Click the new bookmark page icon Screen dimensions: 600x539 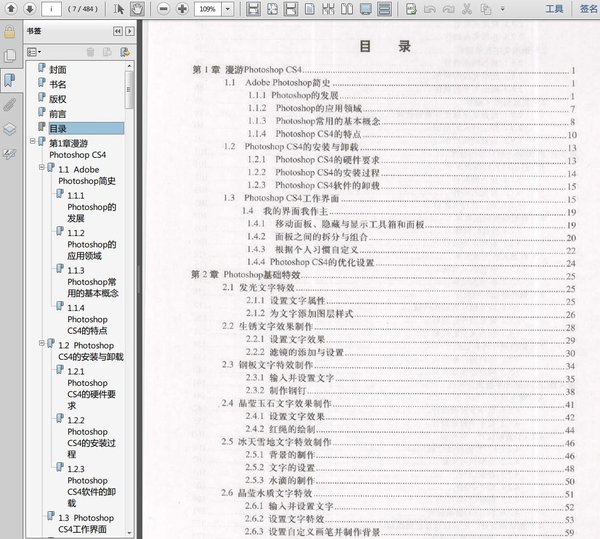[x=108, y=52]
